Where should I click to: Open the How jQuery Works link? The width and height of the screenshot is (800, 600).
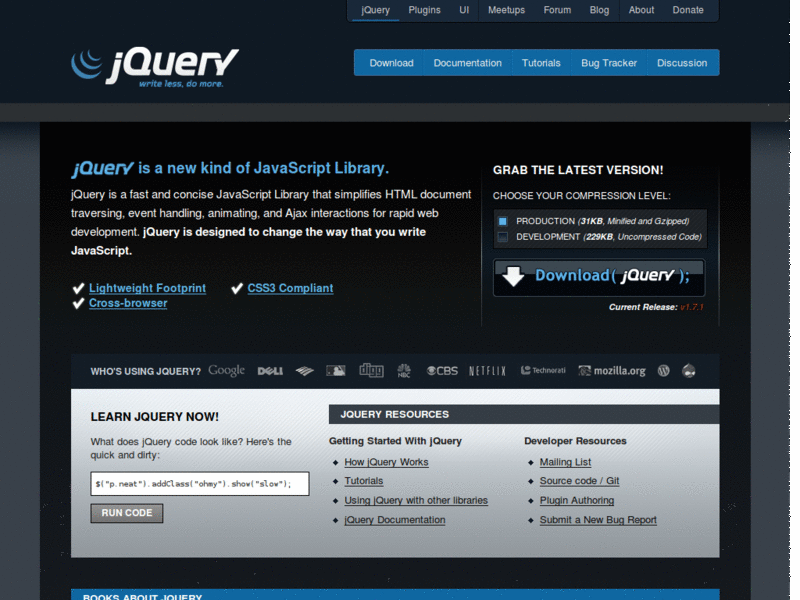coord(386,462)
